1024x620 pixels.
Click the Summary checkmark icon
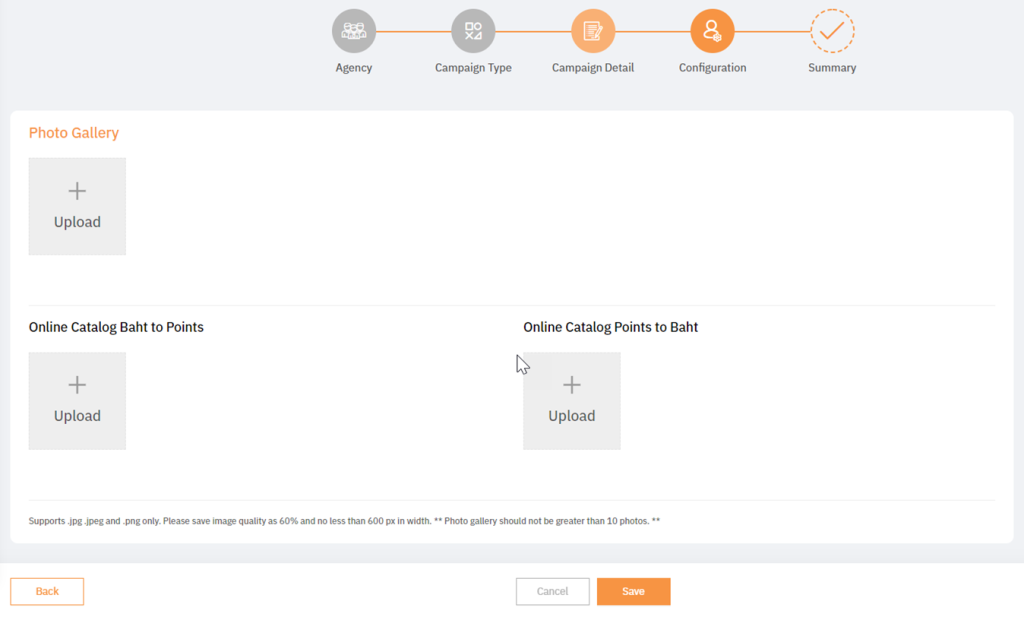pos(831,30)
